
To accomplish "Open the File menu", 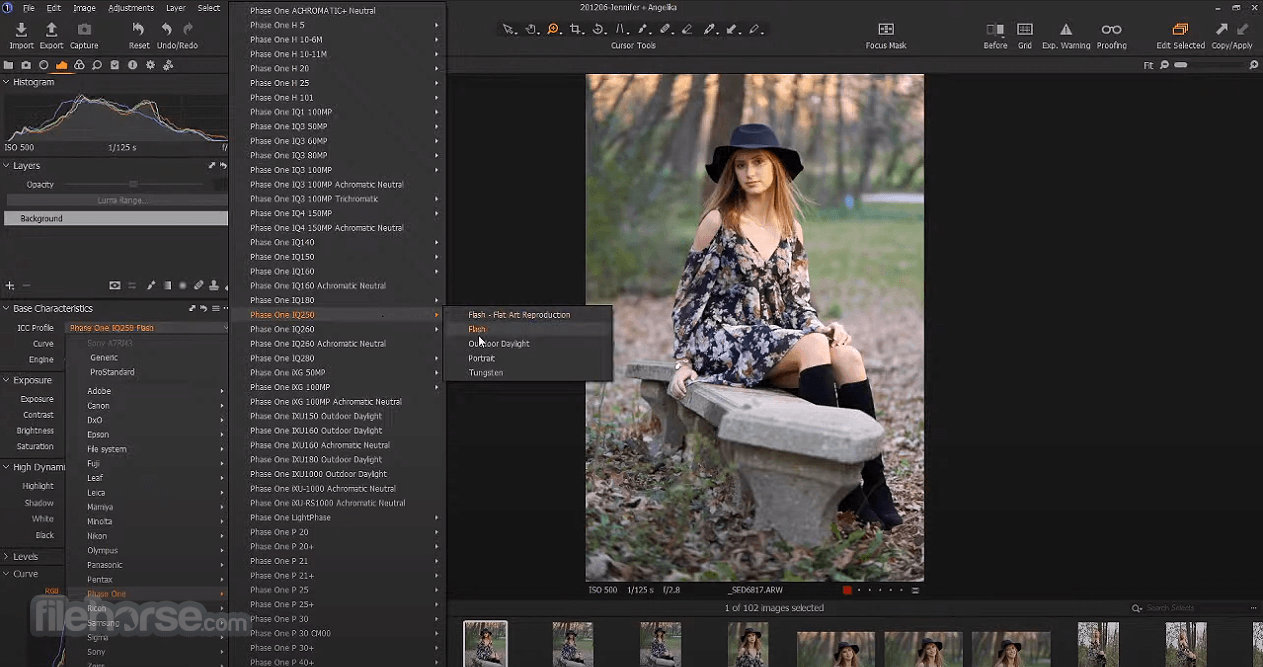I will click(x=28, y=8).
